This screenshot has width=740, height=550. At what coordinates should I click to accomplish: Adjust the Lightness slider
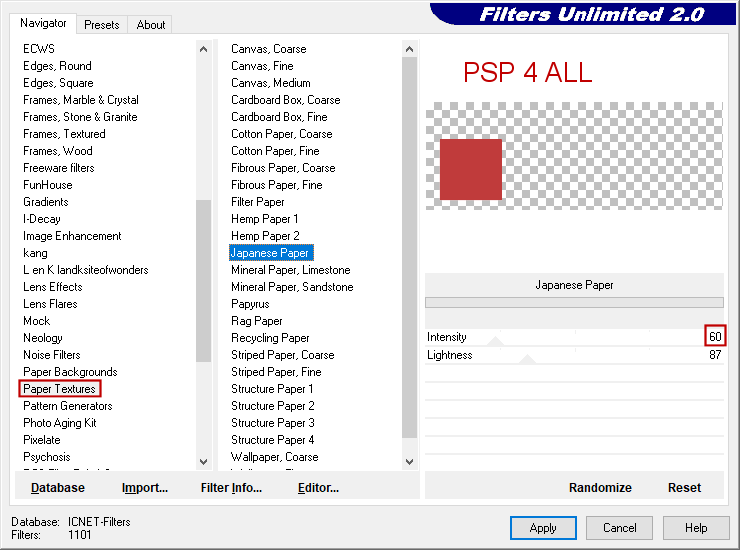tap(575, 355)
